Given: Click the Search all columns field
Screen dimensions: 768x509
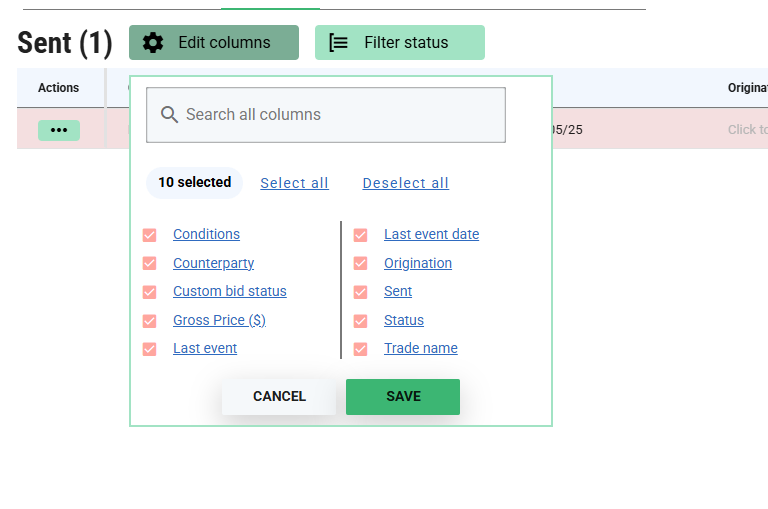Looking at the screenshot, I should coord(340,115).
